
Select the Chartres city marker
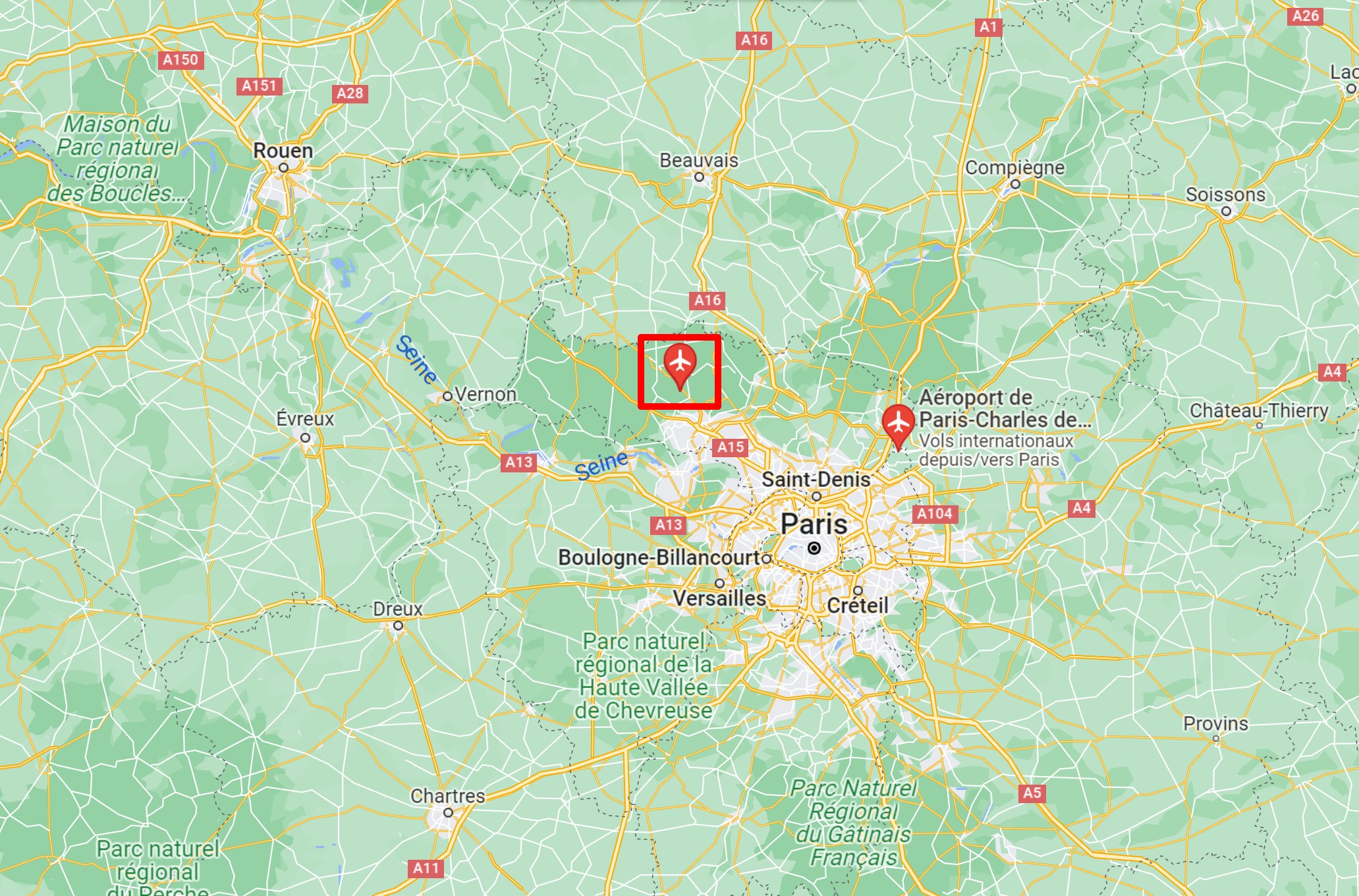pyautogui.click(x=448, y=813)
